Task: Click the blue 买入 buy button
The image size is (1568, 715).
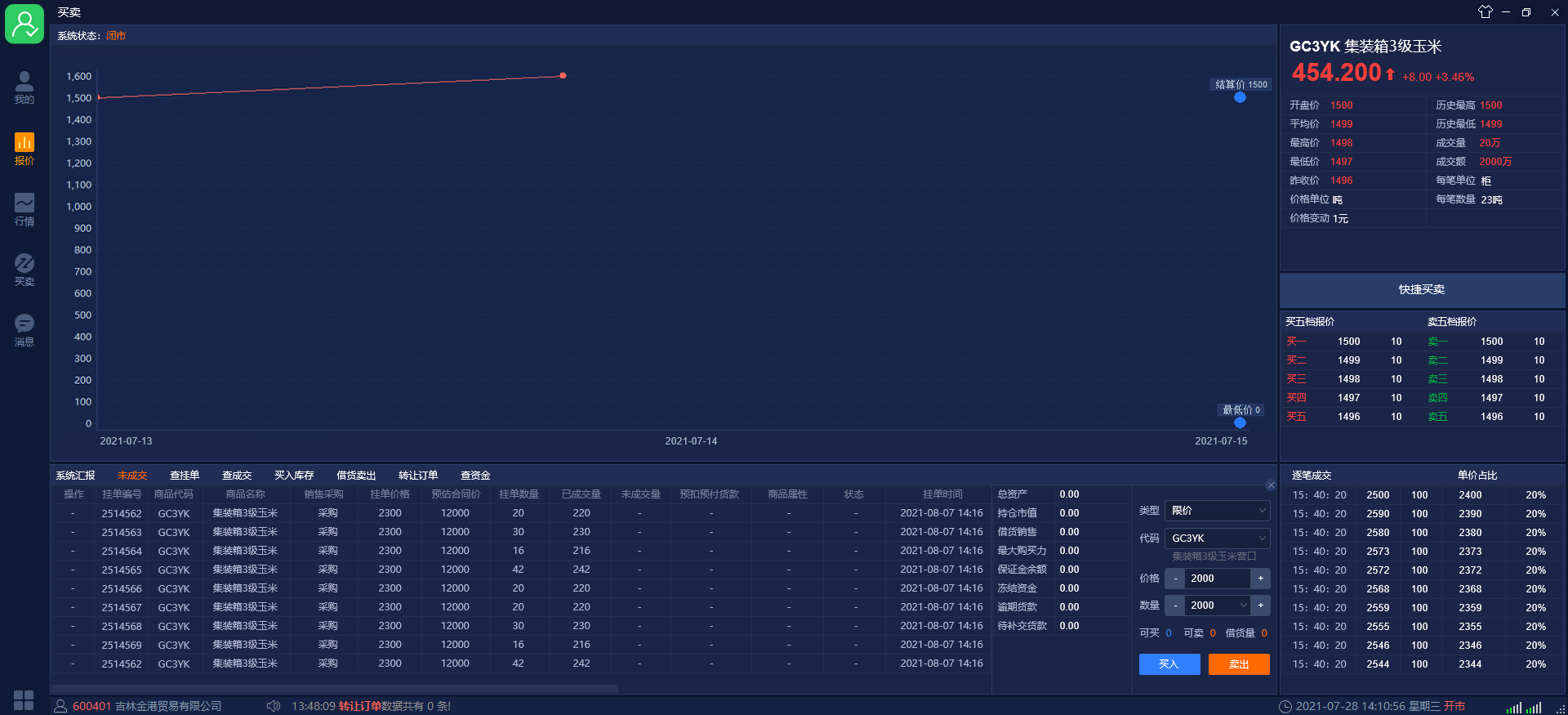Action: click(x=1169, y=664)
